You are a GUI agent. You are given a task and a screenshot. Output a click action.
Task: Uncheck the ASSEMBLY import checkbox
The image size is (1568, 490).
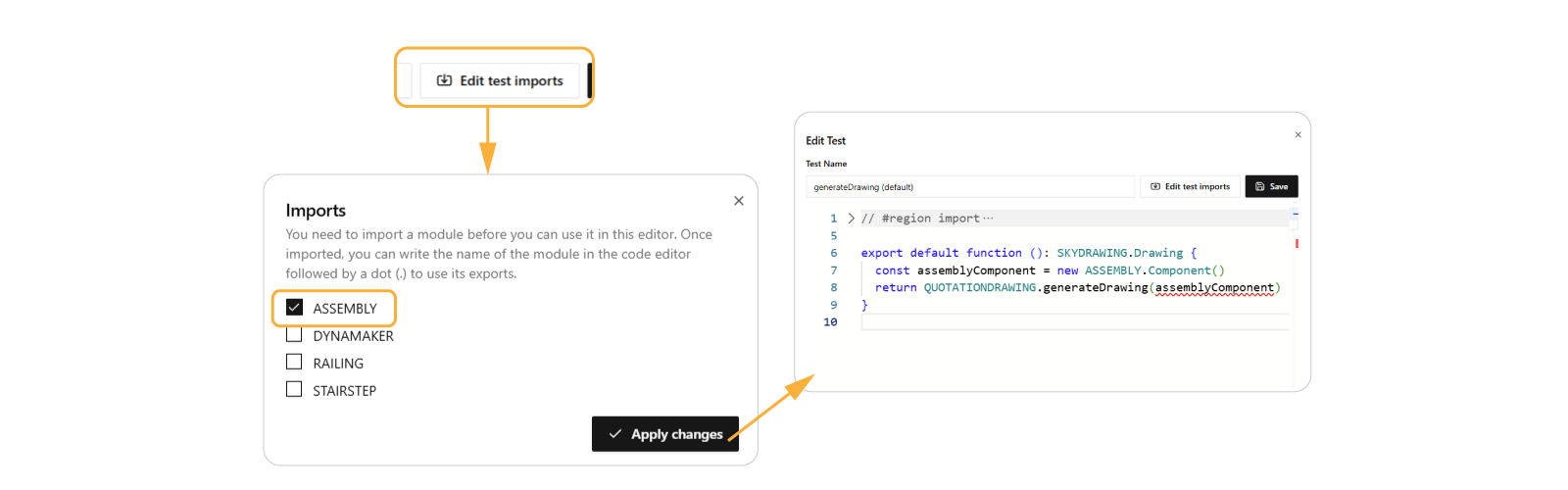pos(294,308)
